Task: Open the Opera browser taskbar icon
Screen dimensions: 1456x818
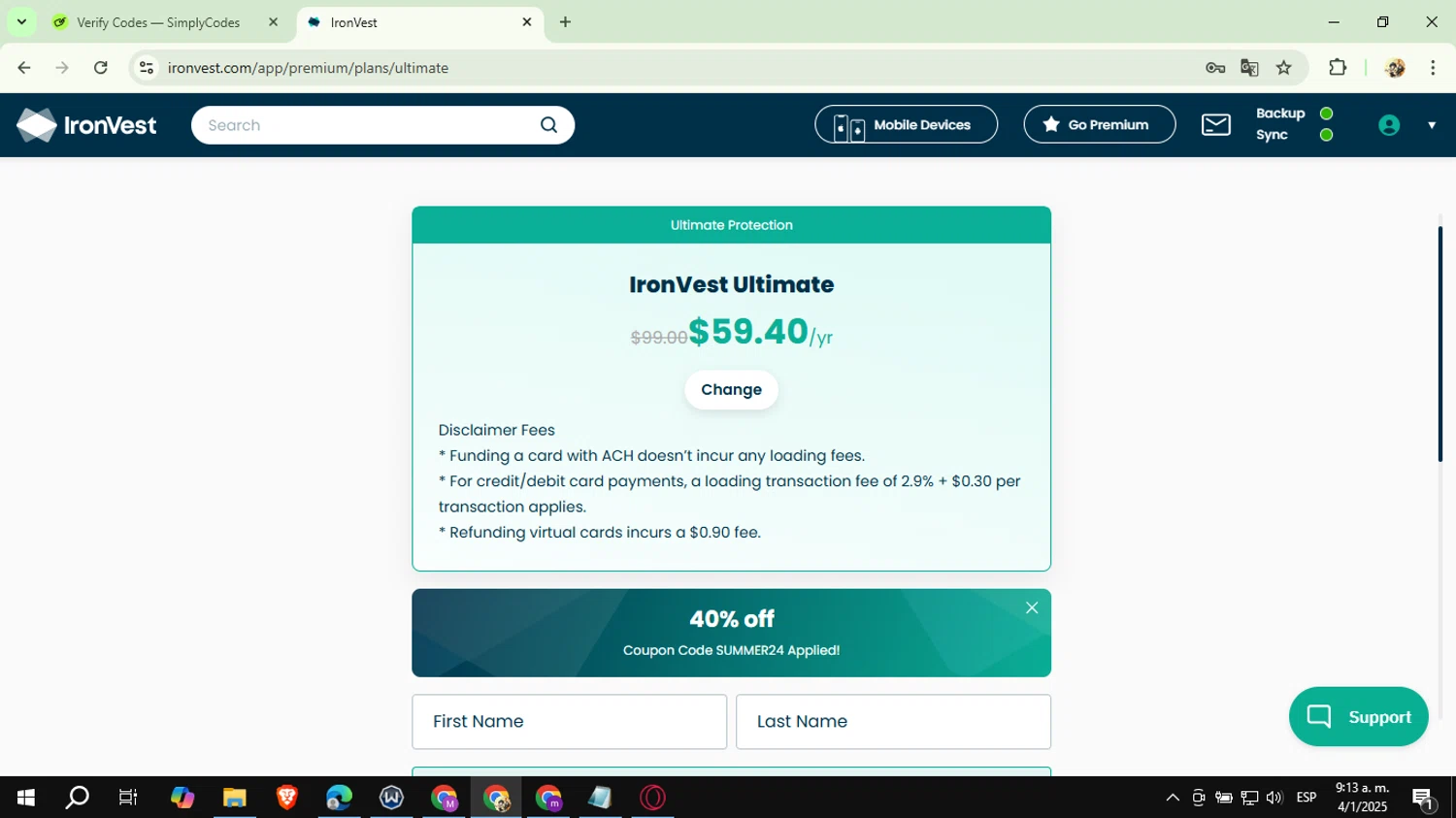Action: pos(653,798)
